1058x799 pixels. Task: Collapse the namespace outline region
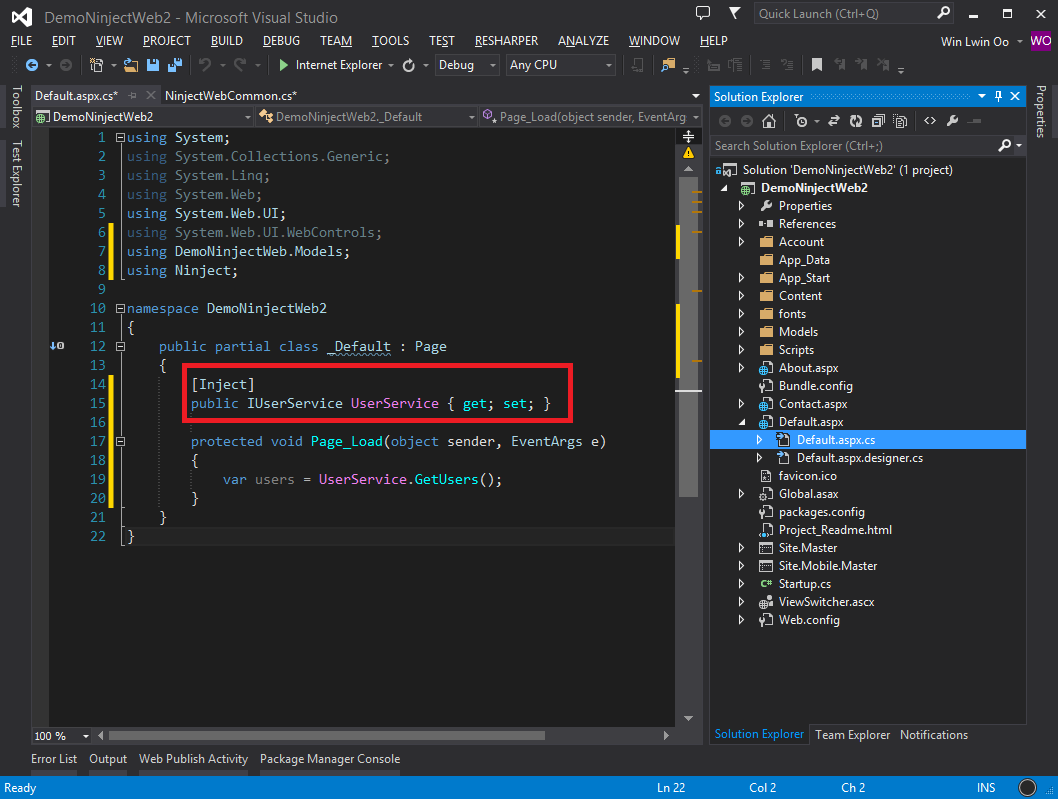point(120,308)
